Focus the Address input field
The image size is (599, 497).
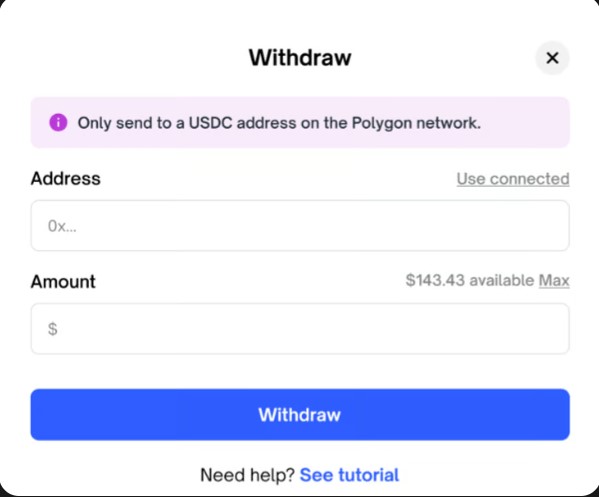[x=300, y=225]
